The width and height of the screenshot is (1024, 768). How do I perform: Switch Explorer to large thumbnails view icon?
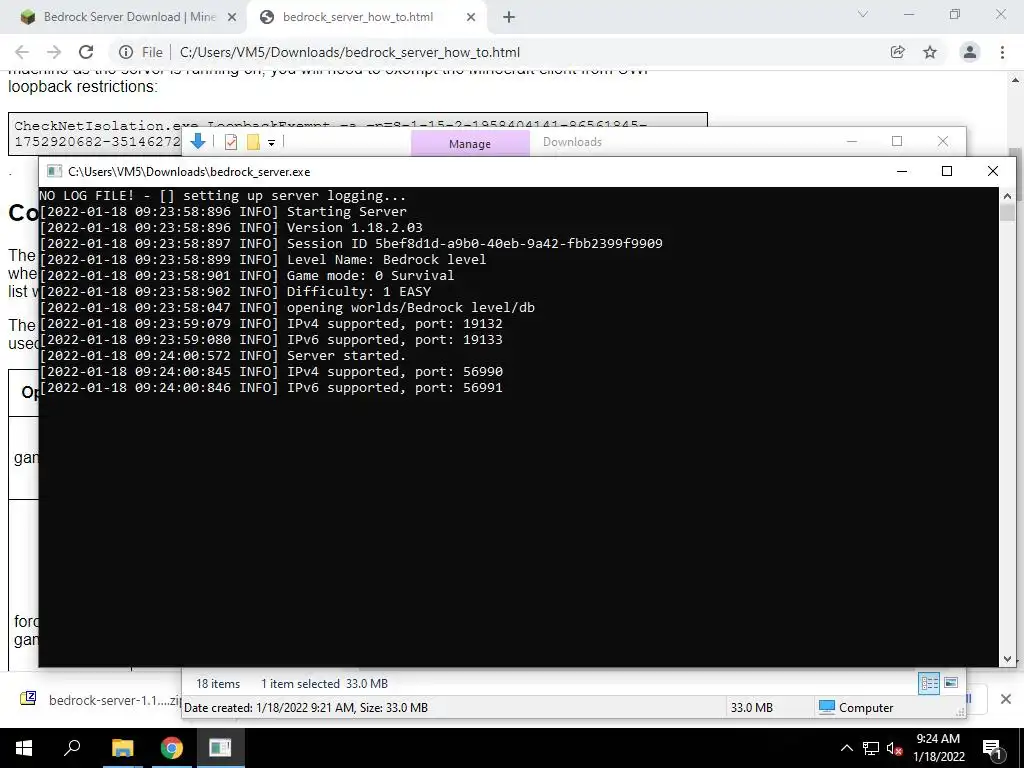(952, 683)
